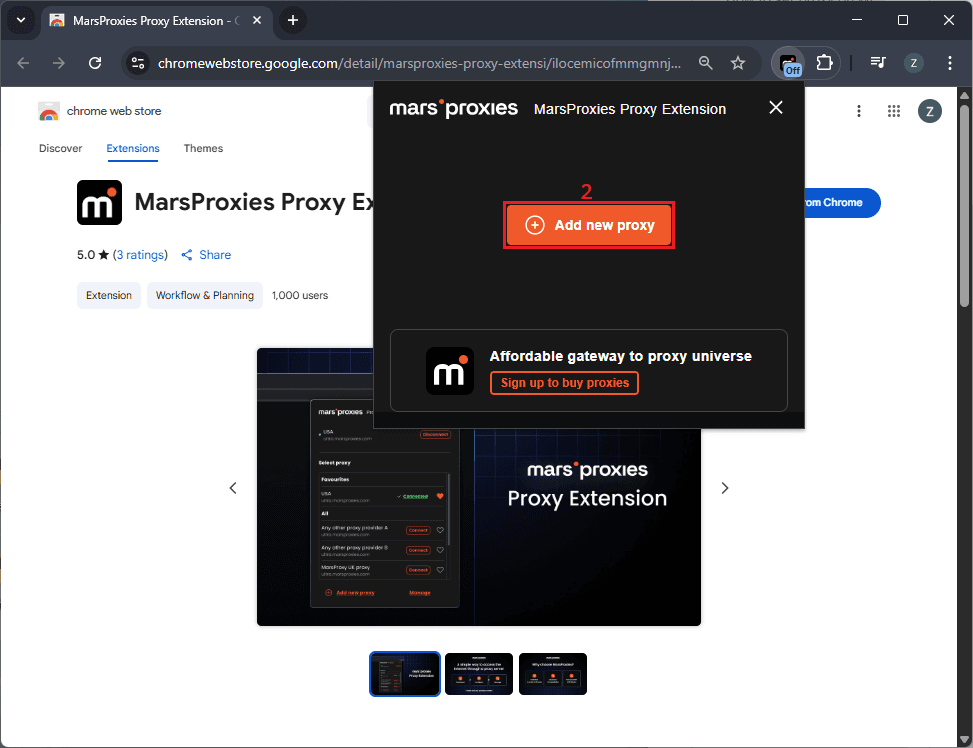Show next screenshot with right arrow
This screenshot has width=973, height=748.
tap(725, 488)
